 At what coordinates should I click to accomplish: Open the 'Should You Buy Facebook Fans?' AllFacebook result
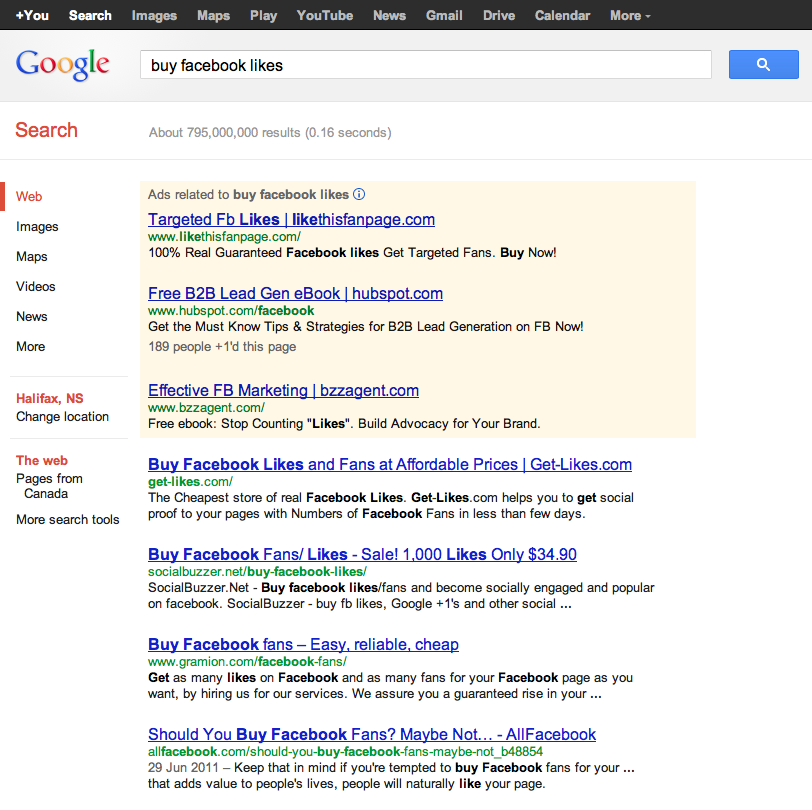(x=372, y=734)
